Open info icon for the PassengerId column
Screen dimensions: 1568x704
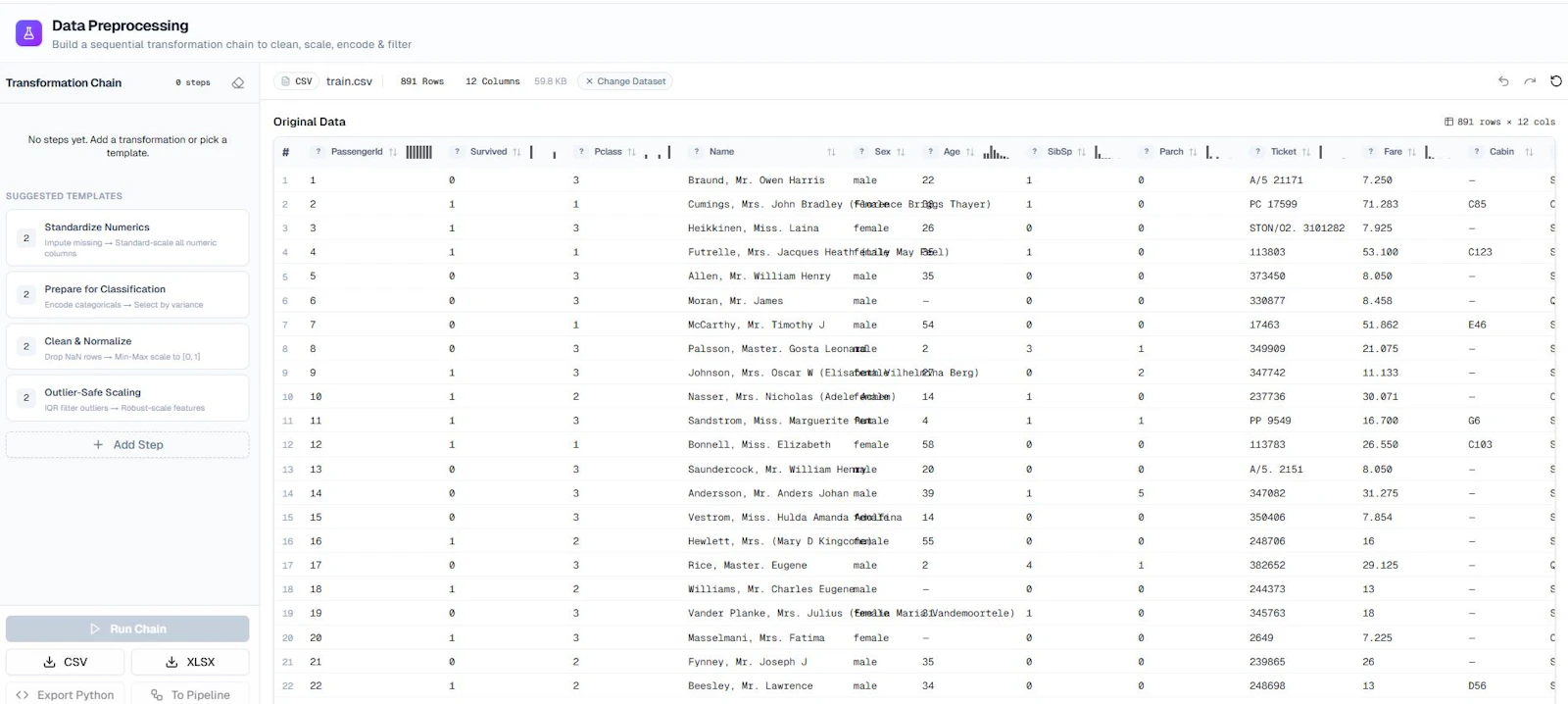318,152
